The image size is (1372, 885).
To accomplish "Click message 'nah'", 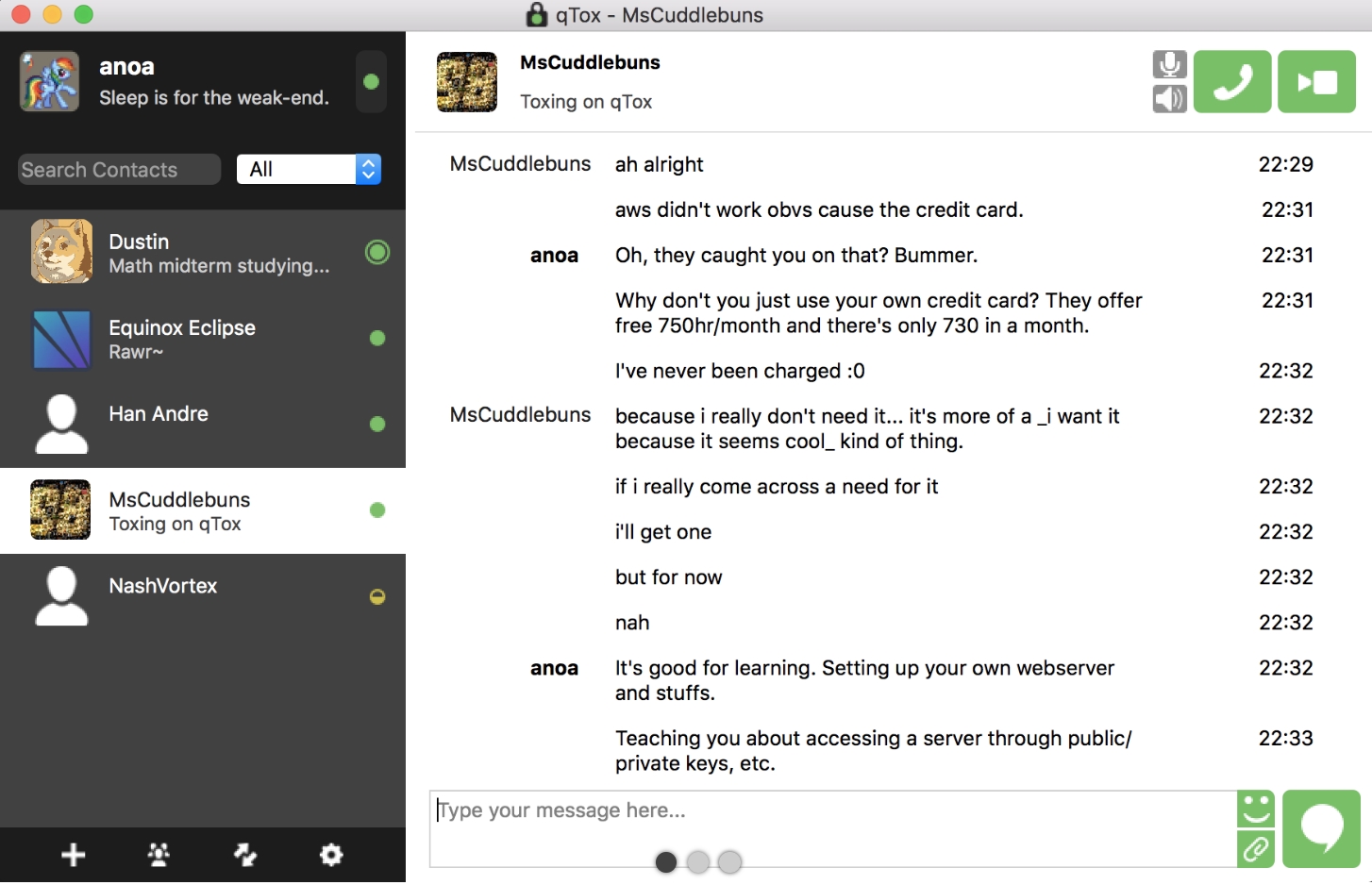I will (632, 623).
